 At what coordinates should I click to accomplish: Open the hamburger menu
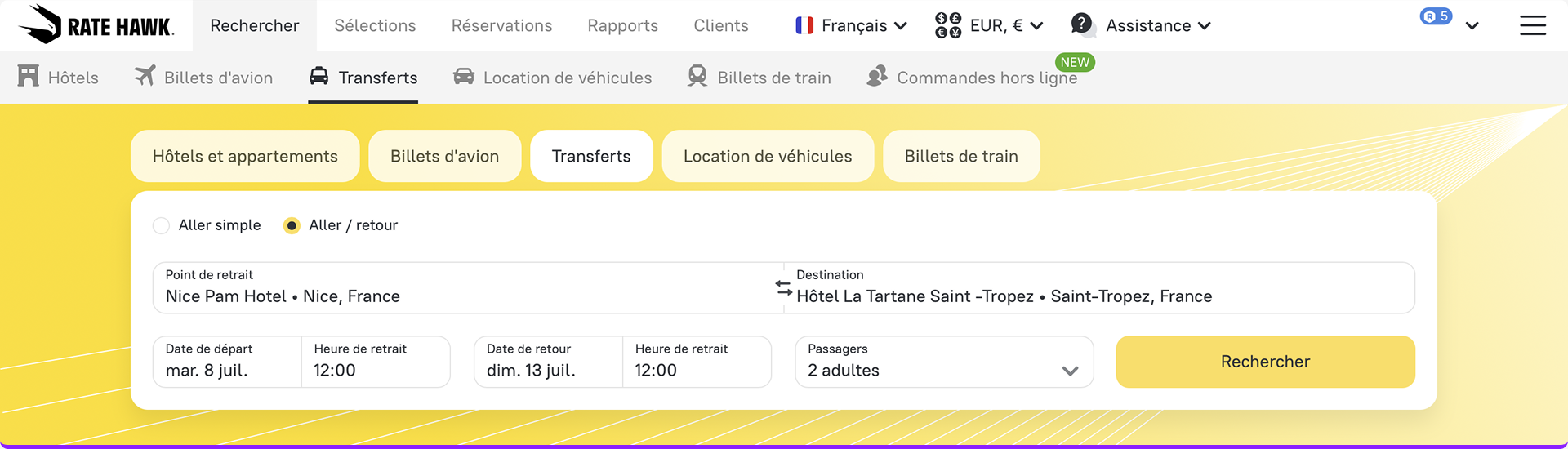click(x=1533, y=25)
